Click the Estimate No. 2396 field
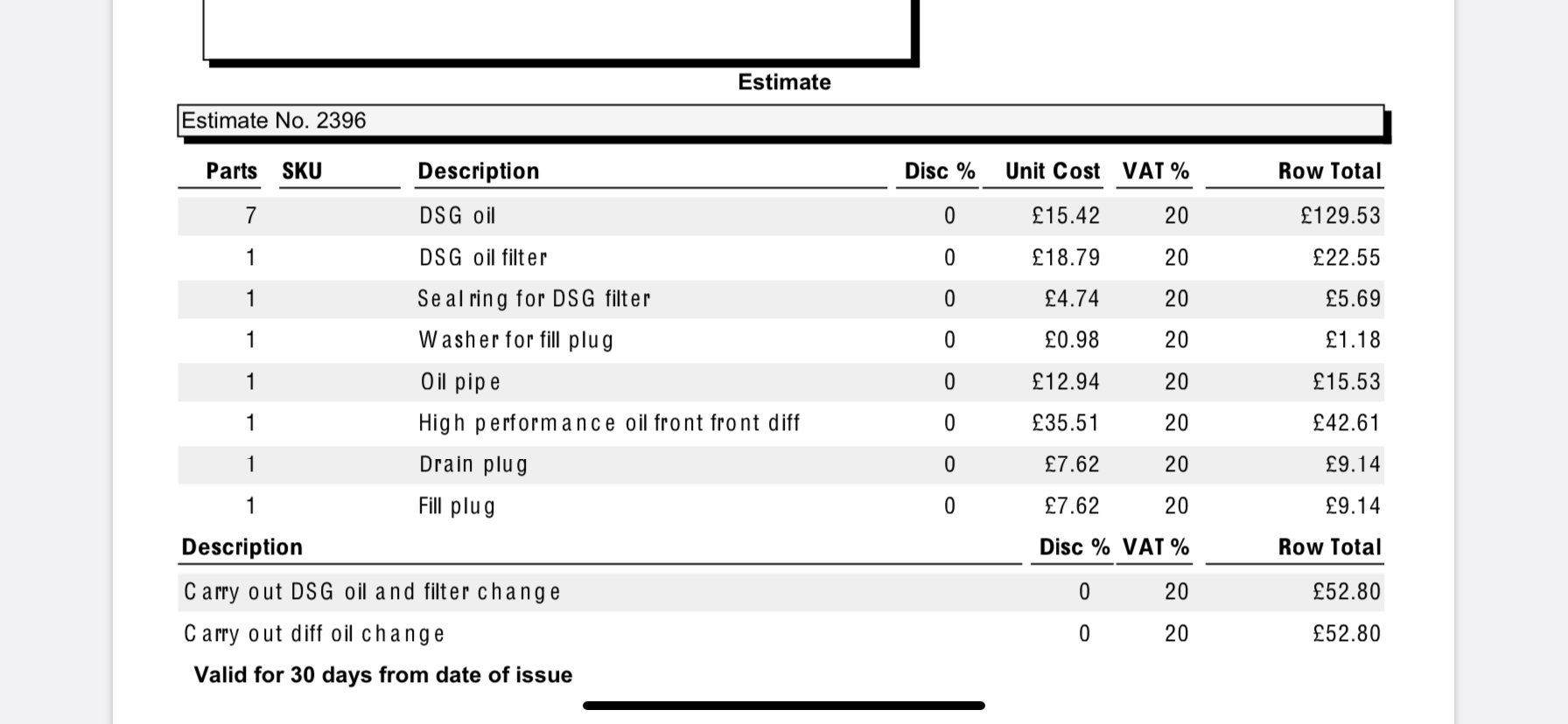Image resolution: width=1568 pixels, height=724 pixels. click(x=780, y=121)
